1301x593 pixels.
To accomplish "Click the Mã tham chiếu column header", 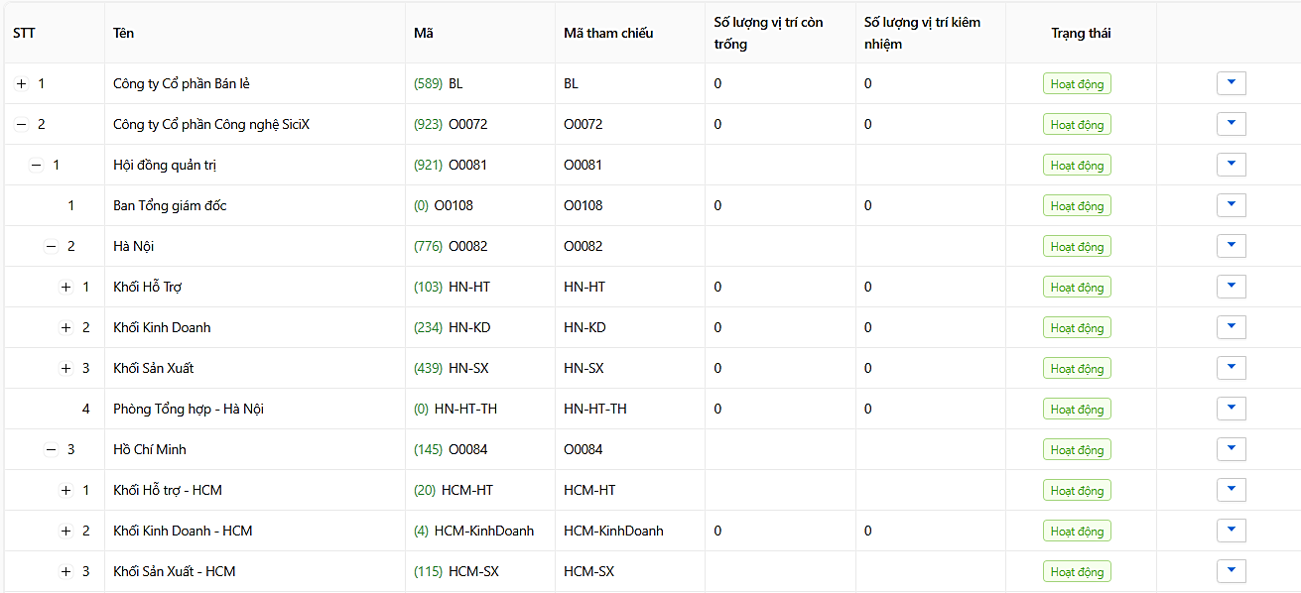I will [x=608, y=33].
